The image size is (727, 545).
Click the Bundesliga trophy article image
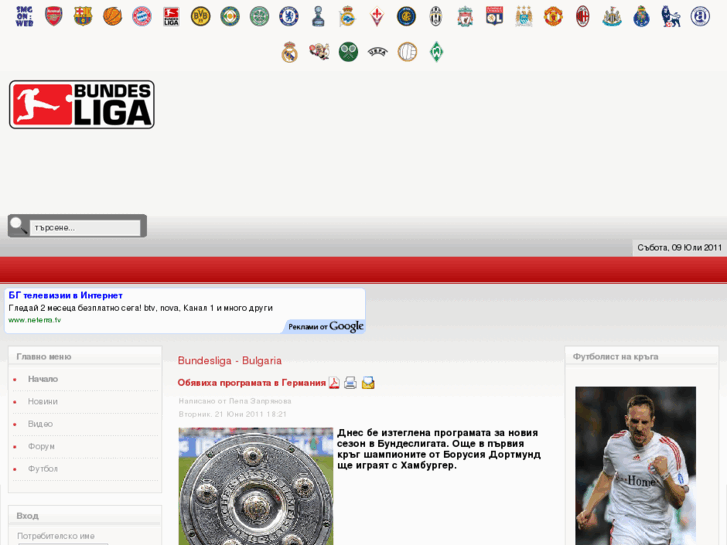256,486
